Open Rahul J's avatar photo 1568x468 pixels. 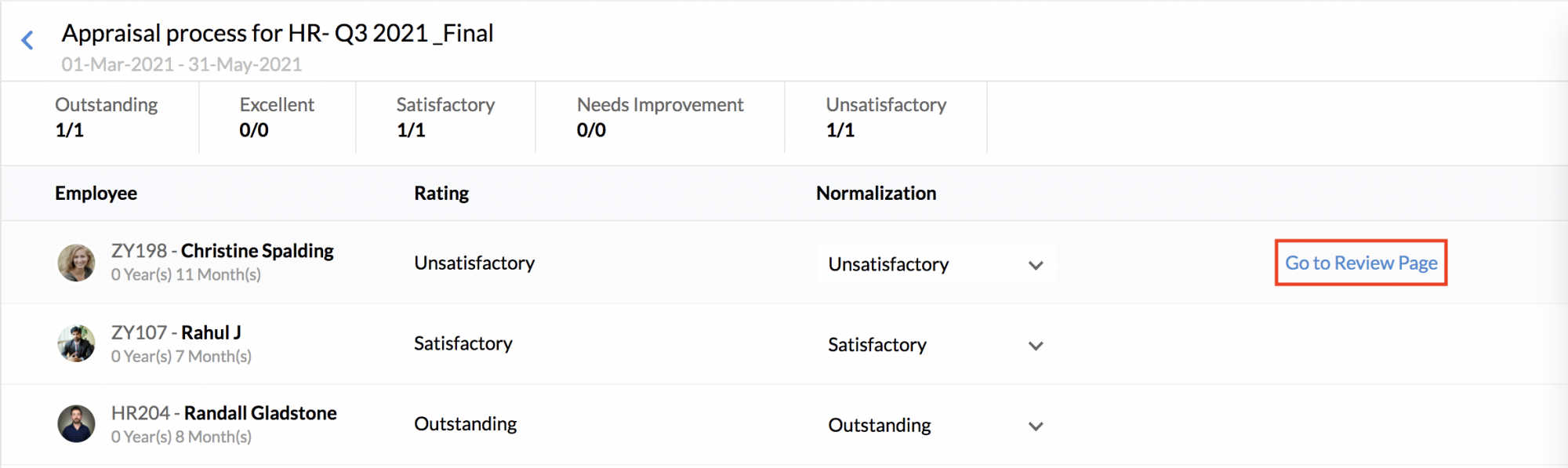click(76, 343)
